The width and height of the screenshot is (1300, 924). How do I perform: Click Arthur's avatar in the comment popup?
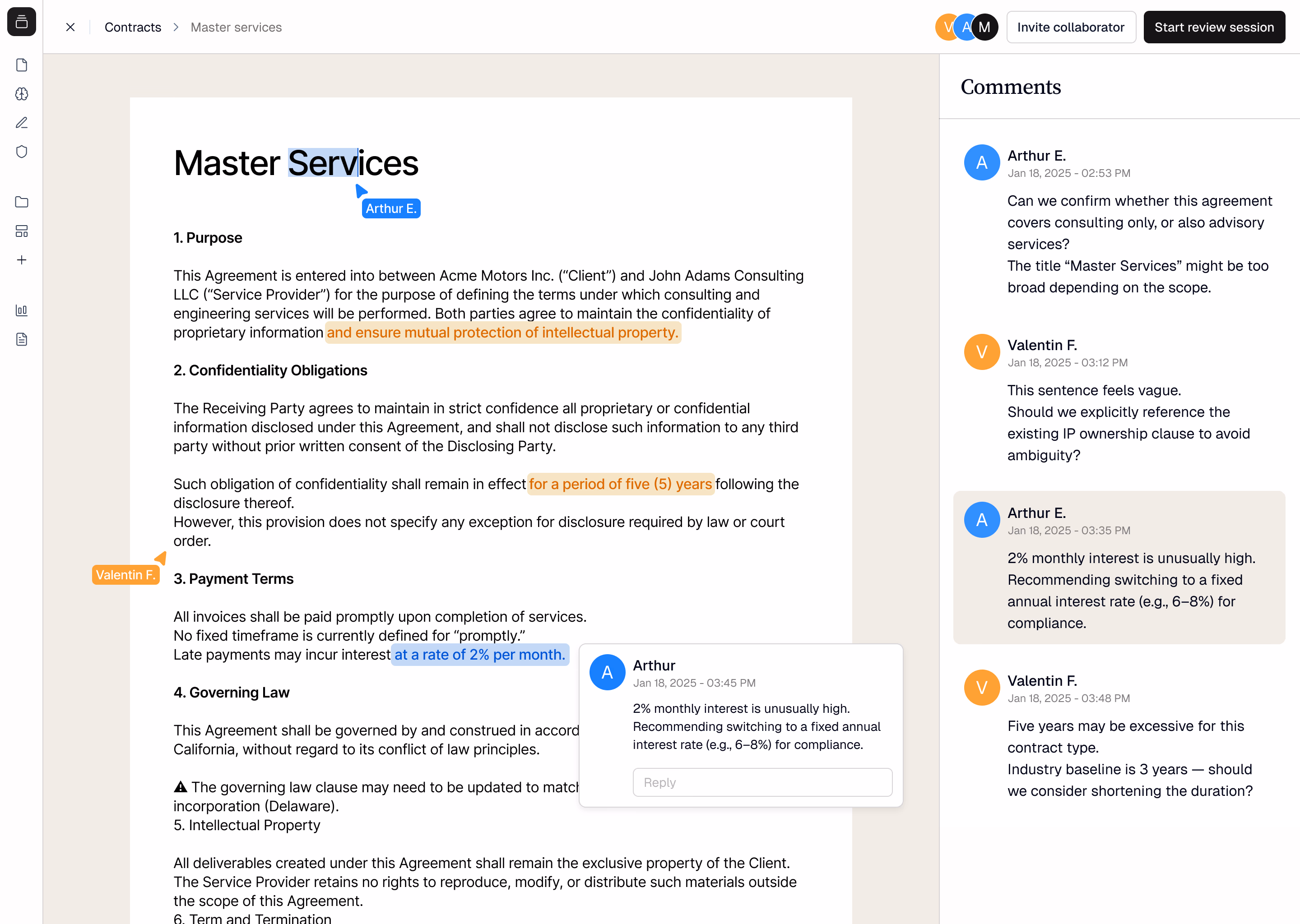[x=607, y=673]
